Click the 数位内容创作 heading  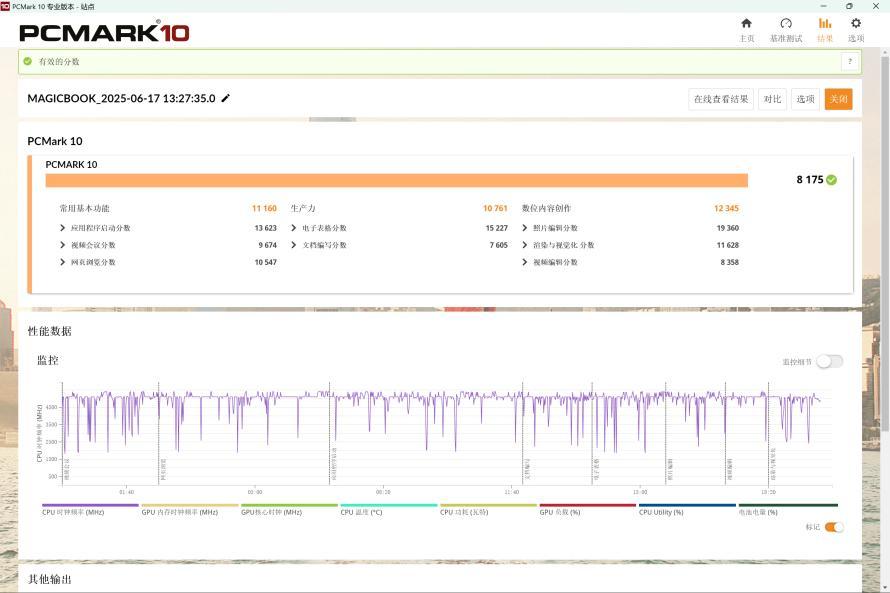[x=546, y=208]
